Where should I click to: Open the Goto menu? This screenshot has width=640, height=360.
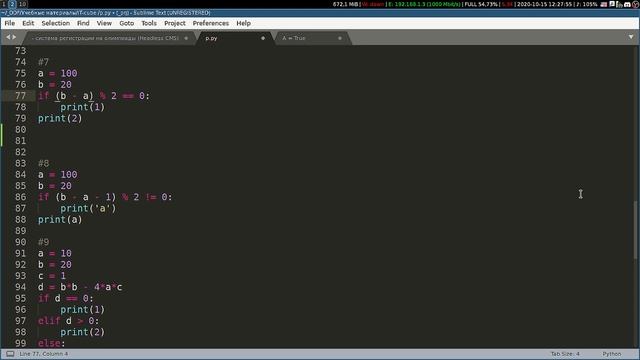point(127,23)
